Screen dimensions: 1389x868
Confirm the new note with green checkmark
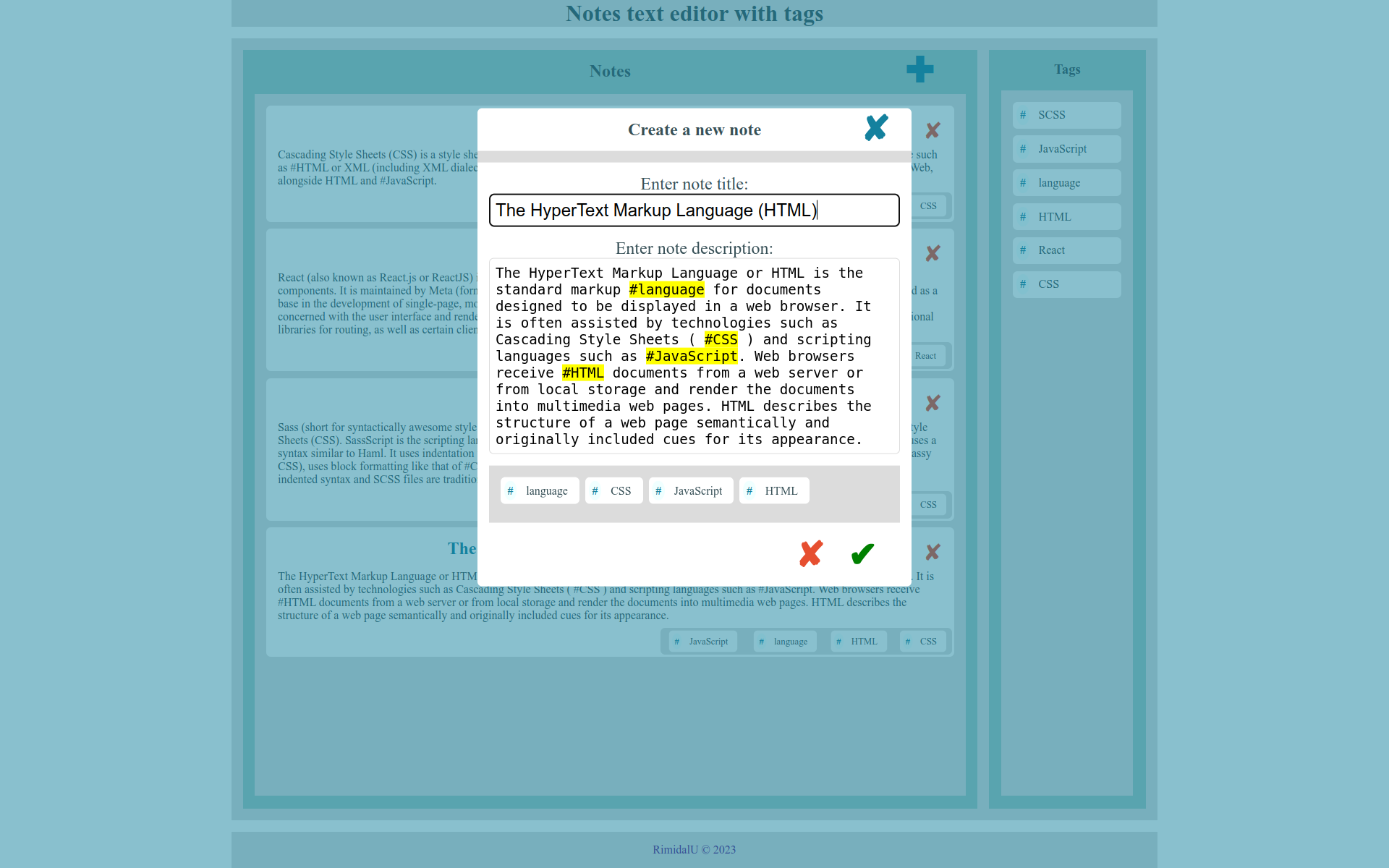pos(862,553)
